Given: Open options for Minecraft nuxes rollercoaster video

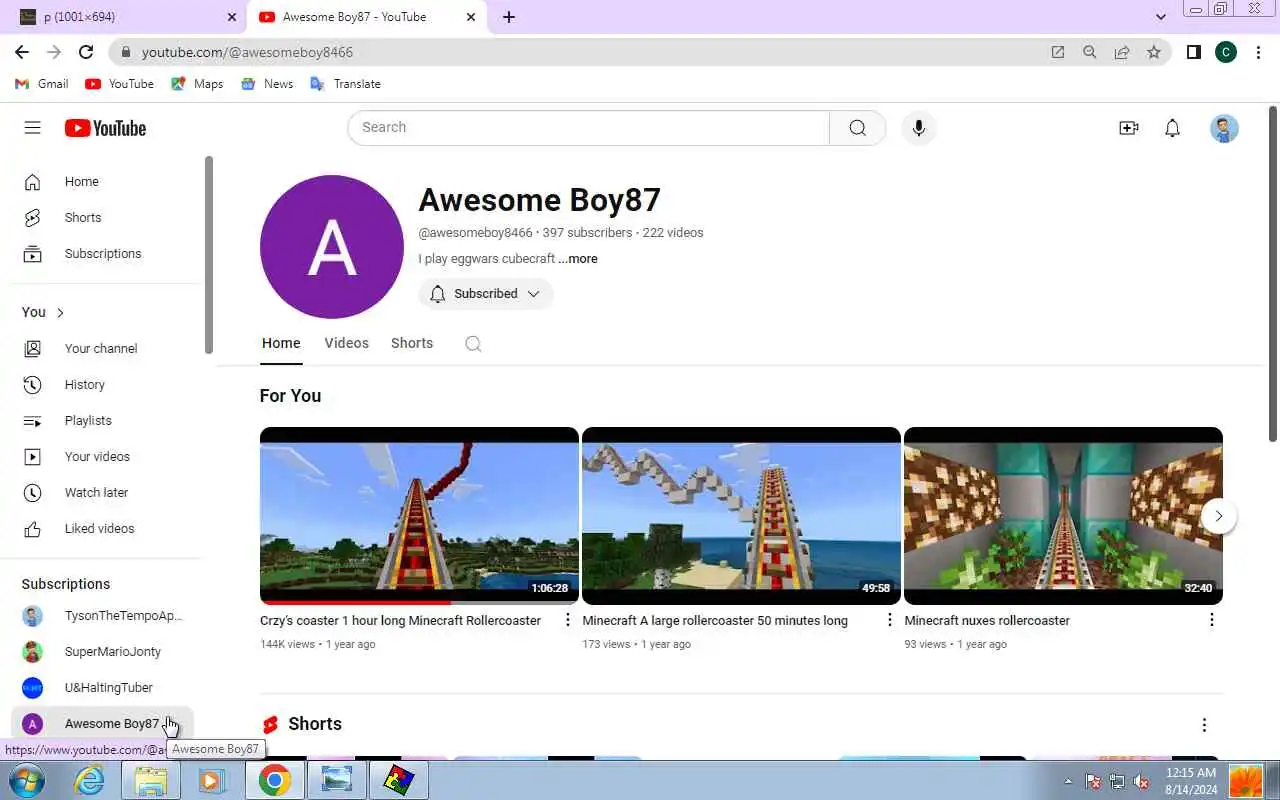Looking at the screenshot, I should click(1212, 621).
